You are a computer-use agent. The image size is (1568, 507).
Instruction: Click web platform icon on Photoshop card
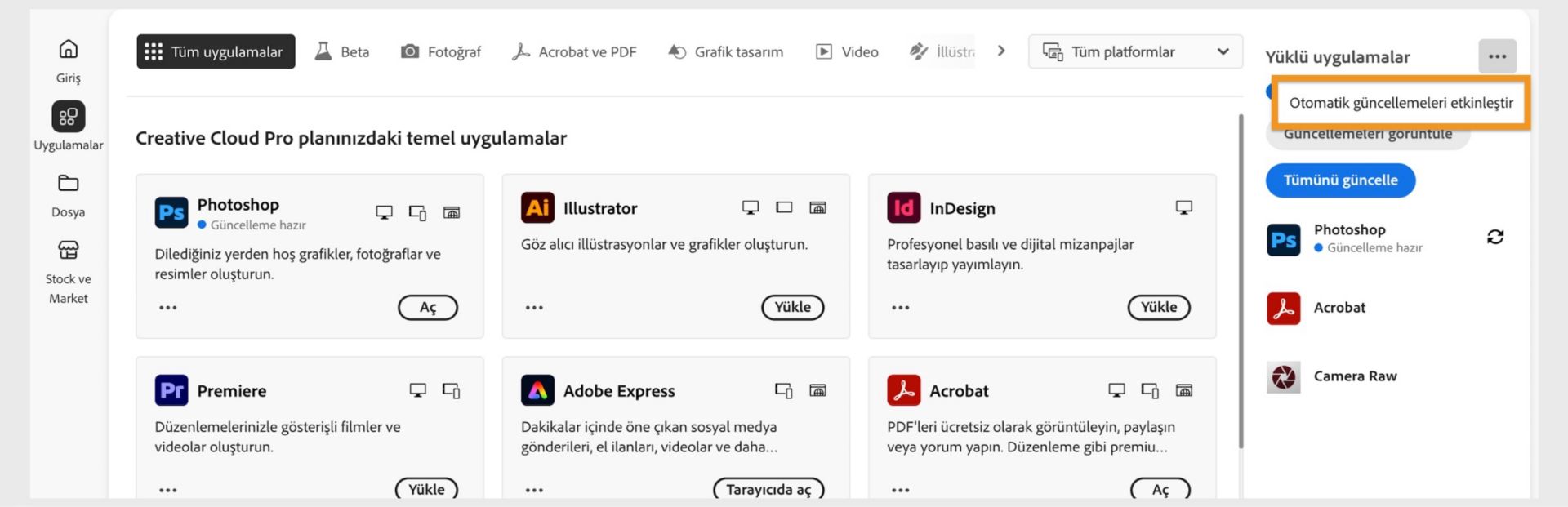(x=452, y=212)
